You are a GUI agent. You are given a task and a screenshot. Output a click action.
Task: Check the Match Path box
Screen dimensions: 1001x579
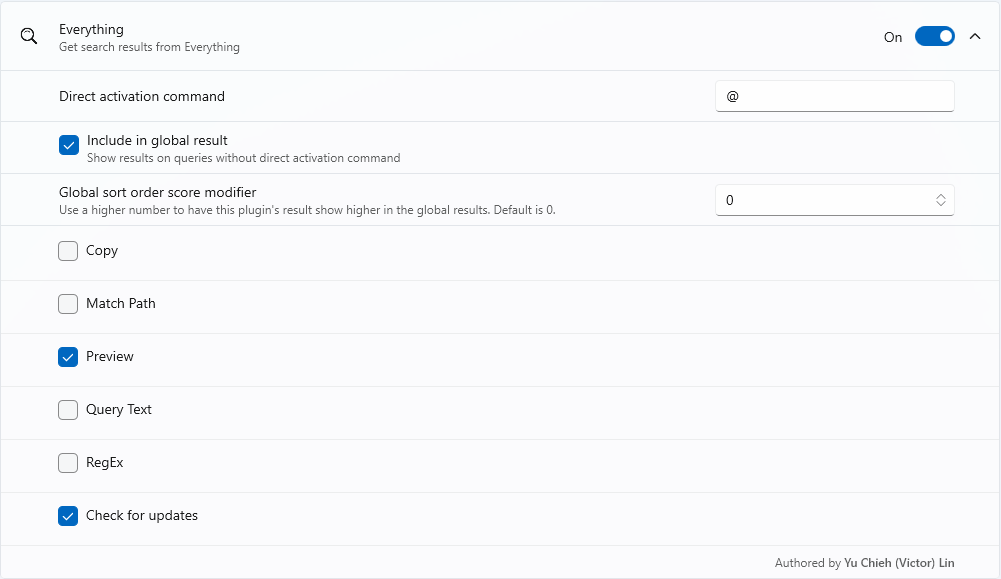click(x=68, y=304)
